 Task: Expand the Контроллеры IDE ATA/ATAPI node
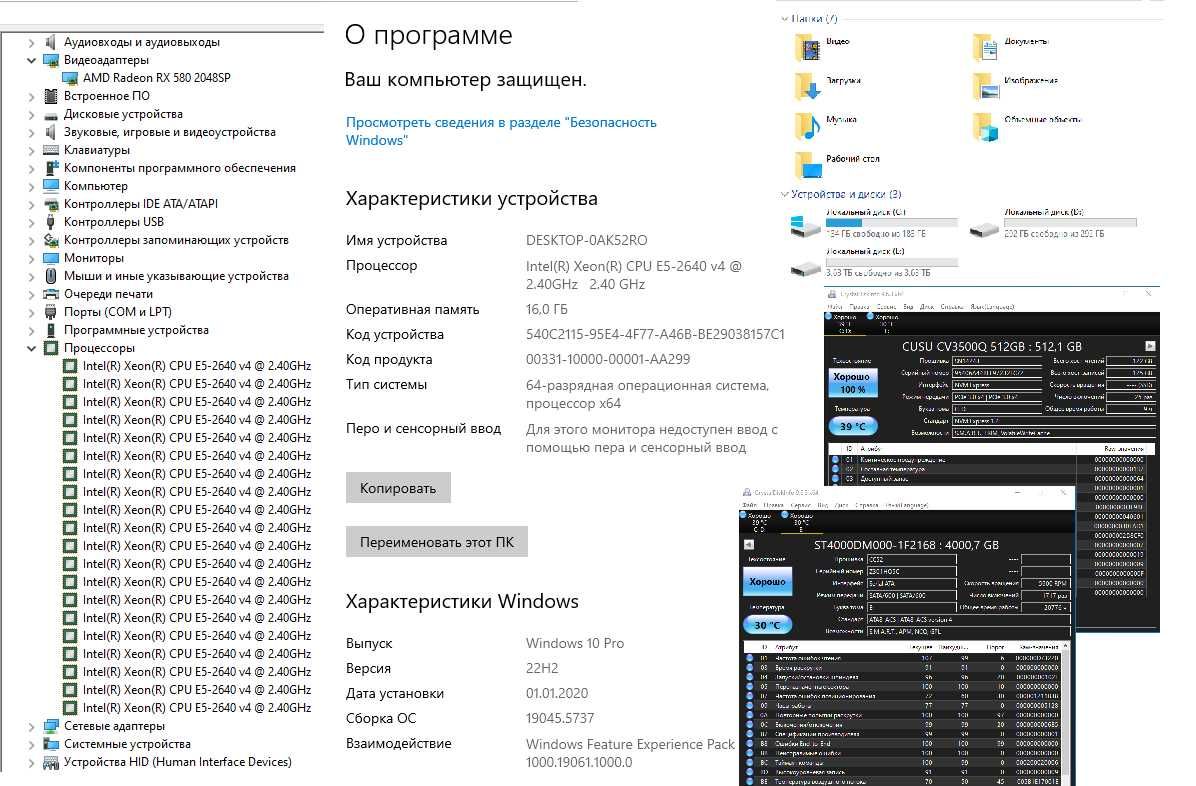tap(31, 205)
